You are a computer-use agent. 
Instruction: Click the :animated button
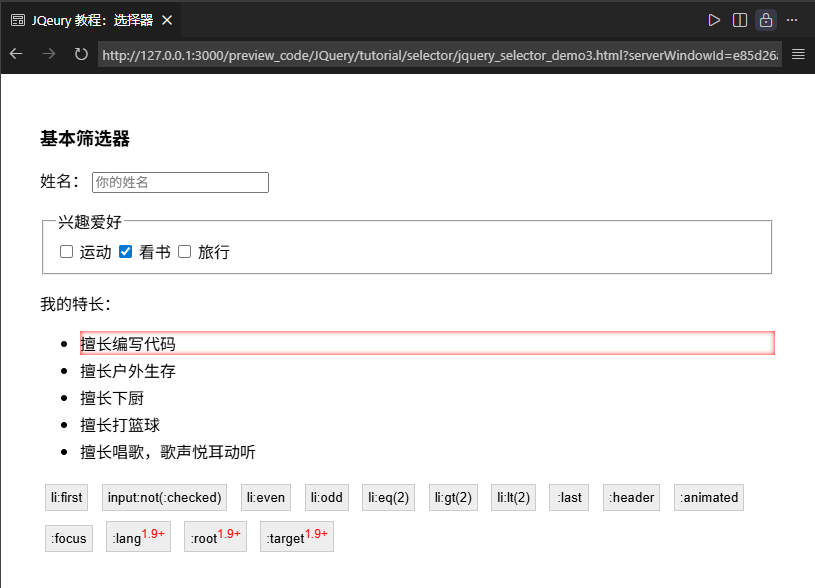[709, 498]
